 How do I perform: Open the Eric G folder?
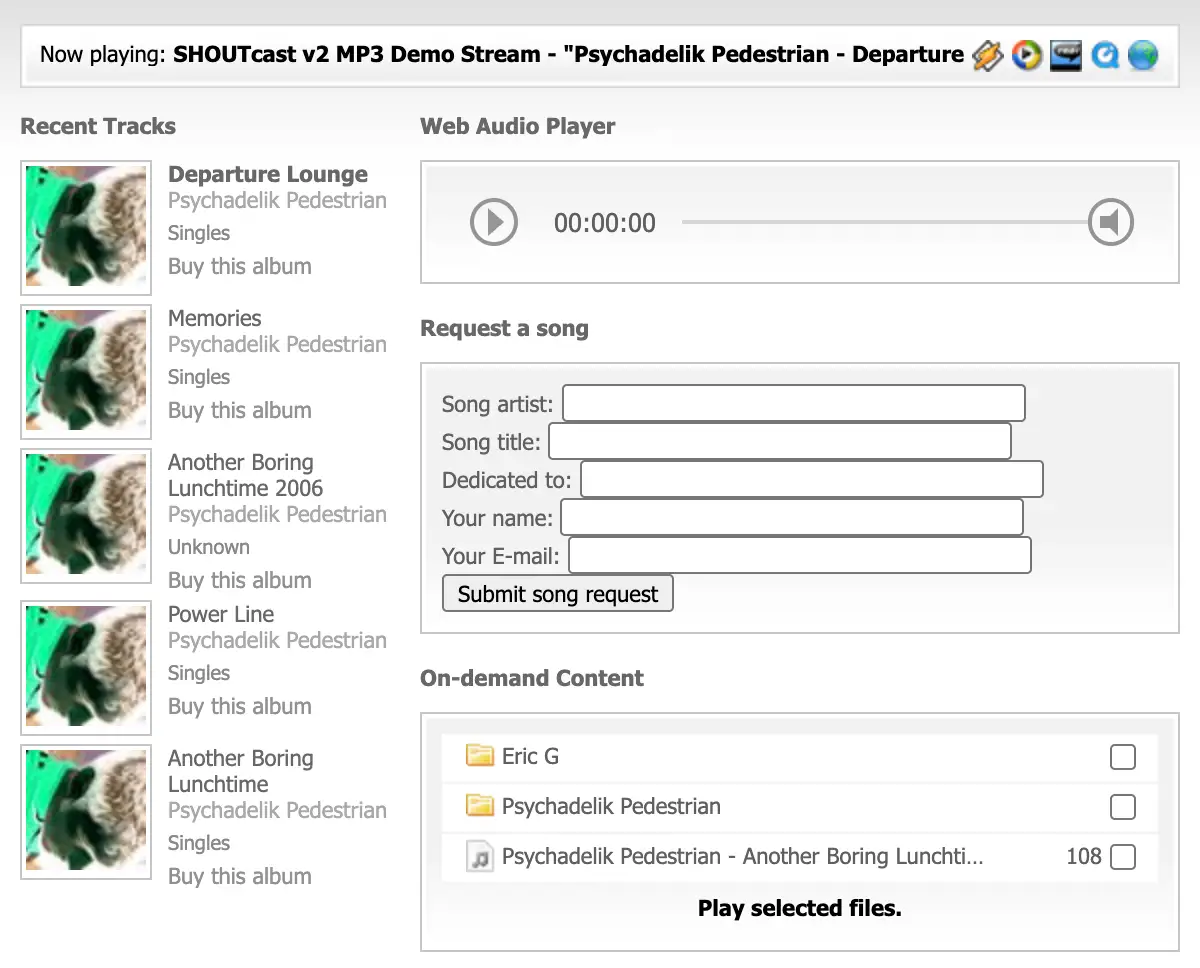tap(531, 756)
